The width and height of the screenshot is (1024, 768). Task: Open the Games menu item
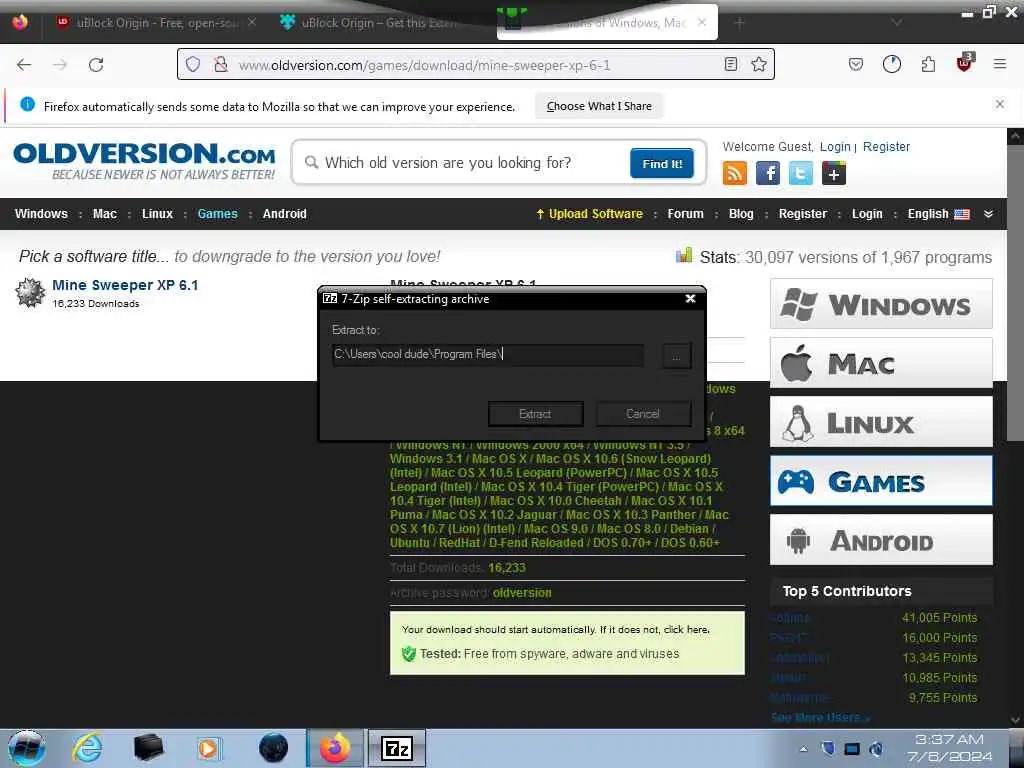217,214
